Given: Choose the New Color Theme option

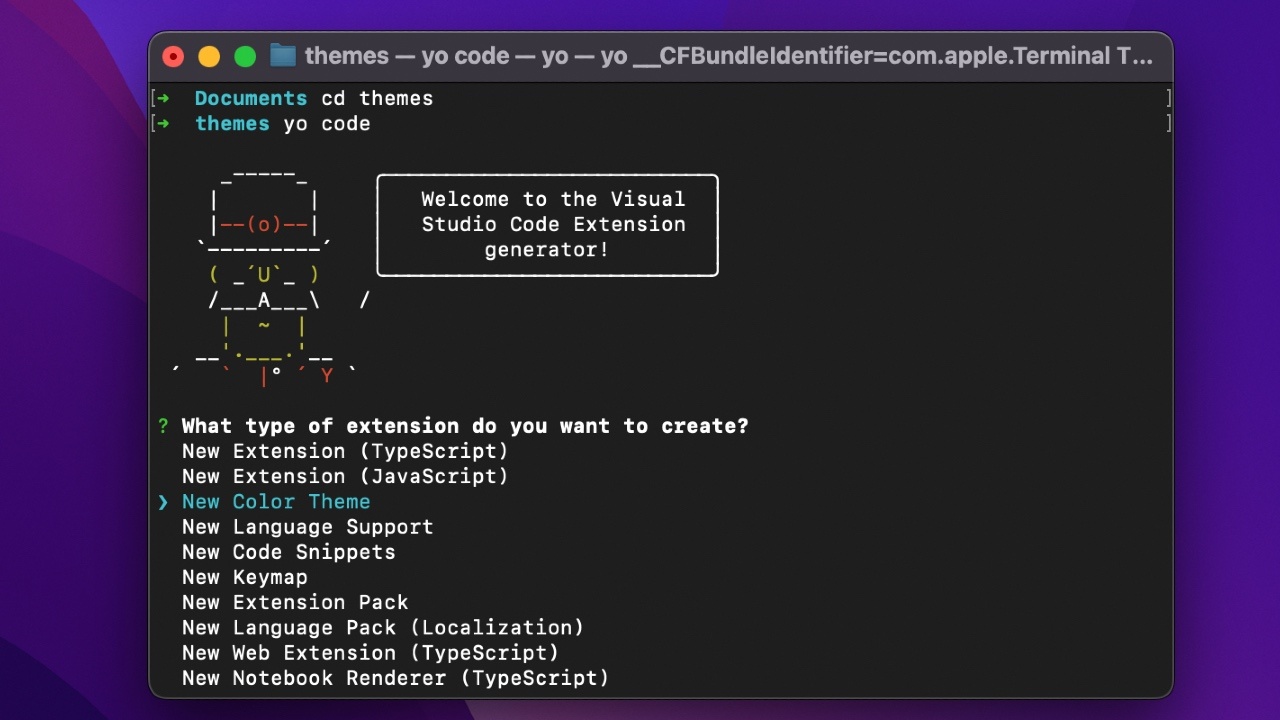Looking at the screenshot, I should tap(276, 501).
